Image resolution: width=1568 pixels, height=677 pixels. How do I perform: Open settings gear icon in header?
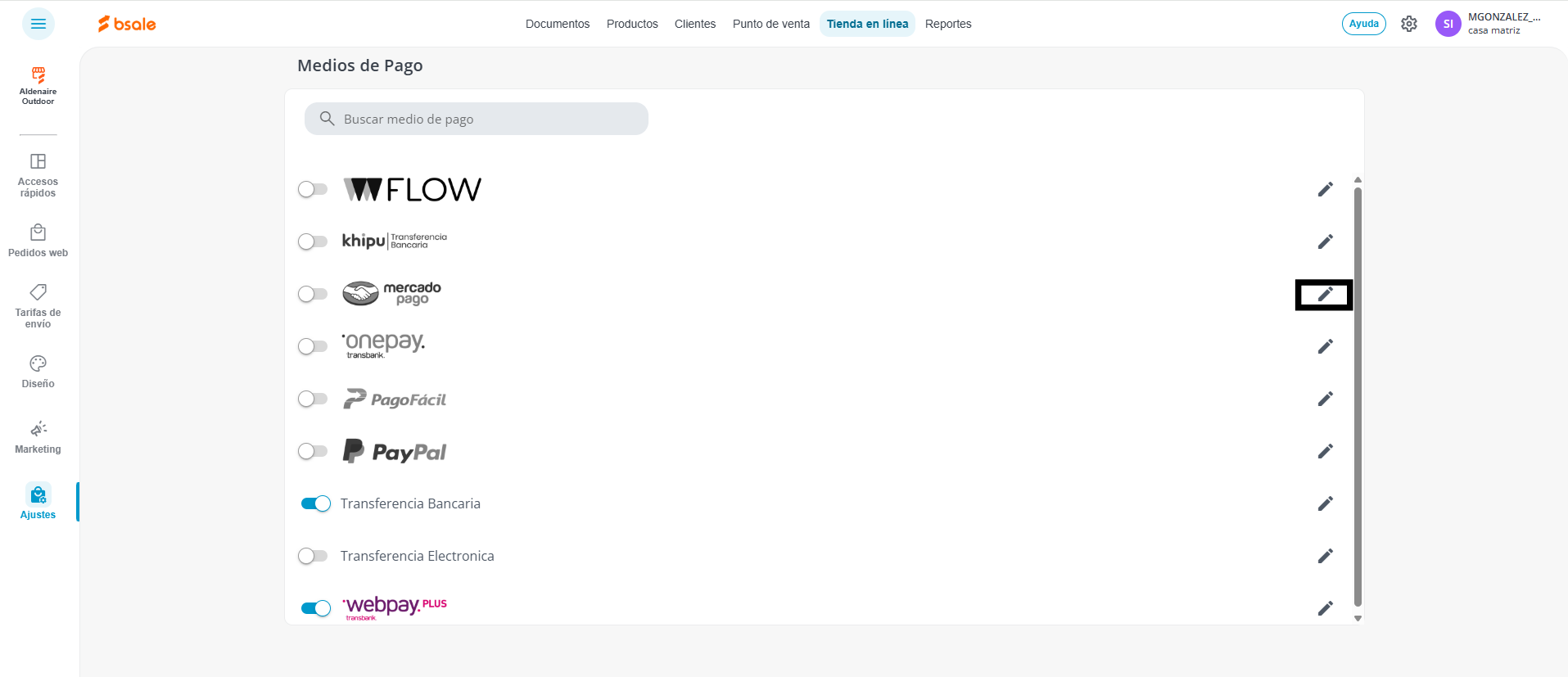point(1409,24)
